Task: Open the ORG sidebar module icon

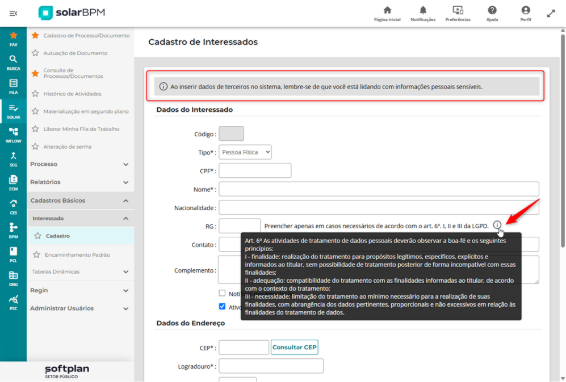Action: click(13, 279)
